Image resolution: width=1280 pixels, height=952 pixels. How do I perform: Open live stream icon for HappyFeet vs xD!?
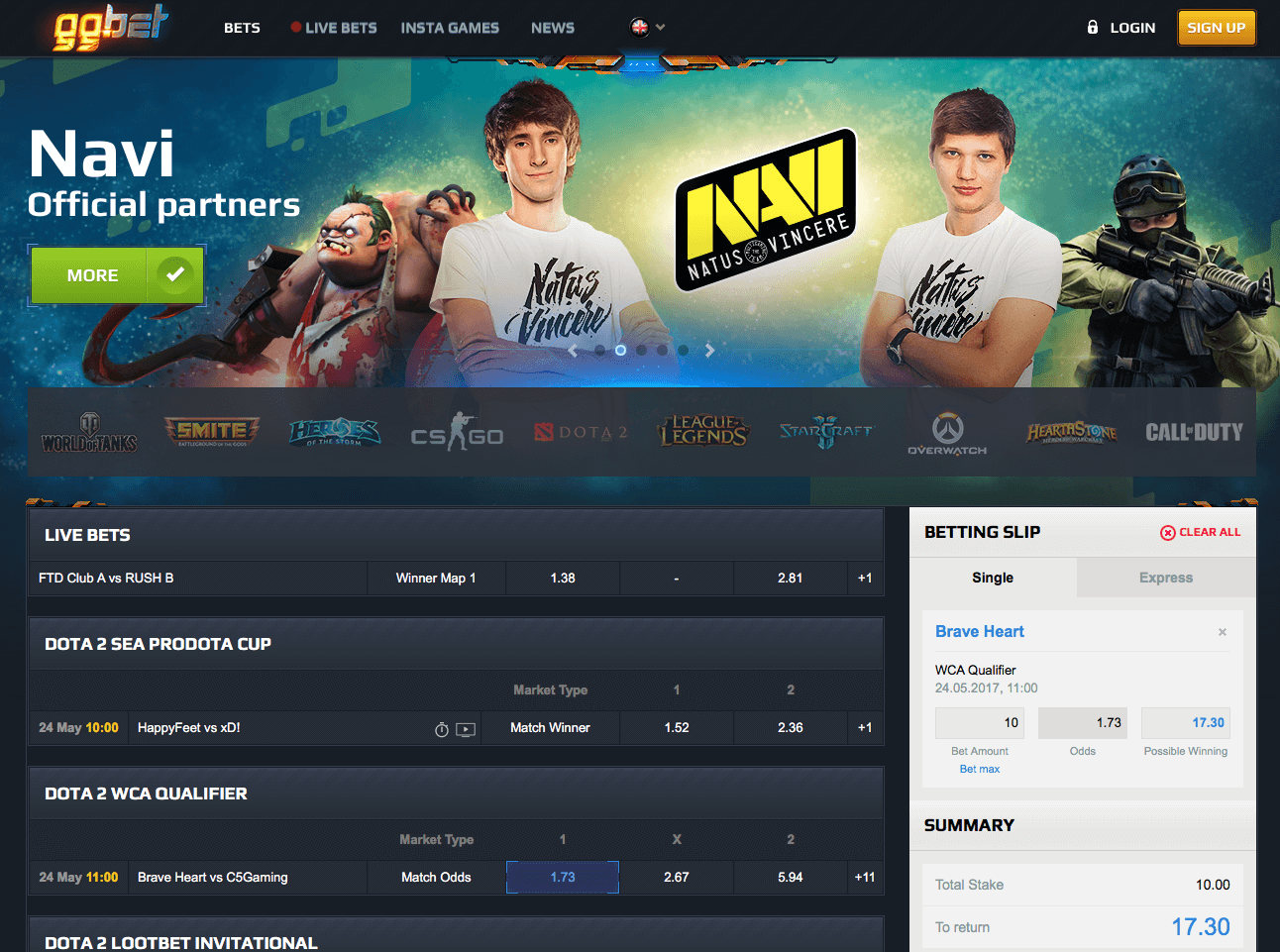(x=466, y=729)
